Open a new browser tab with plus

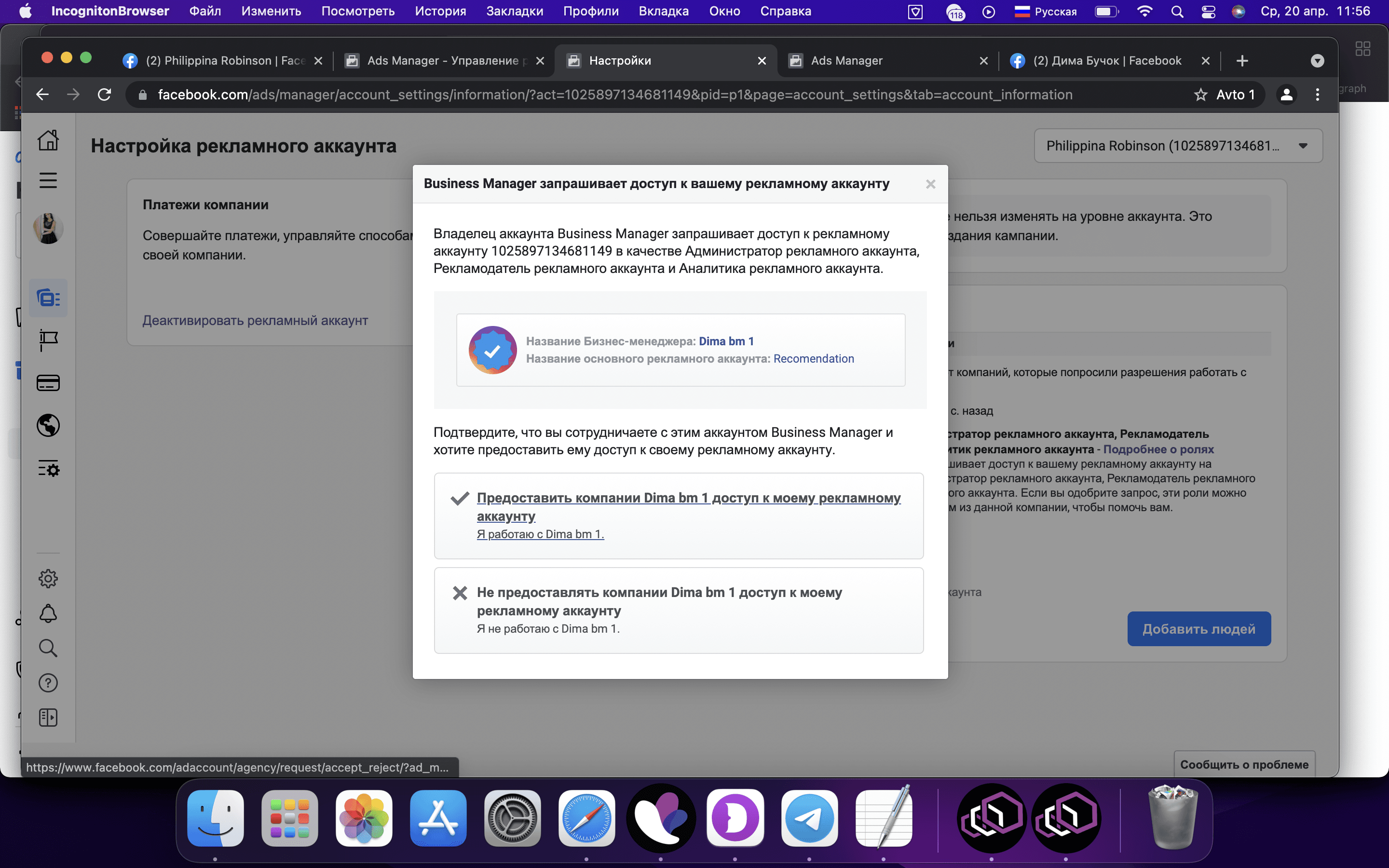click(1242, 60)
